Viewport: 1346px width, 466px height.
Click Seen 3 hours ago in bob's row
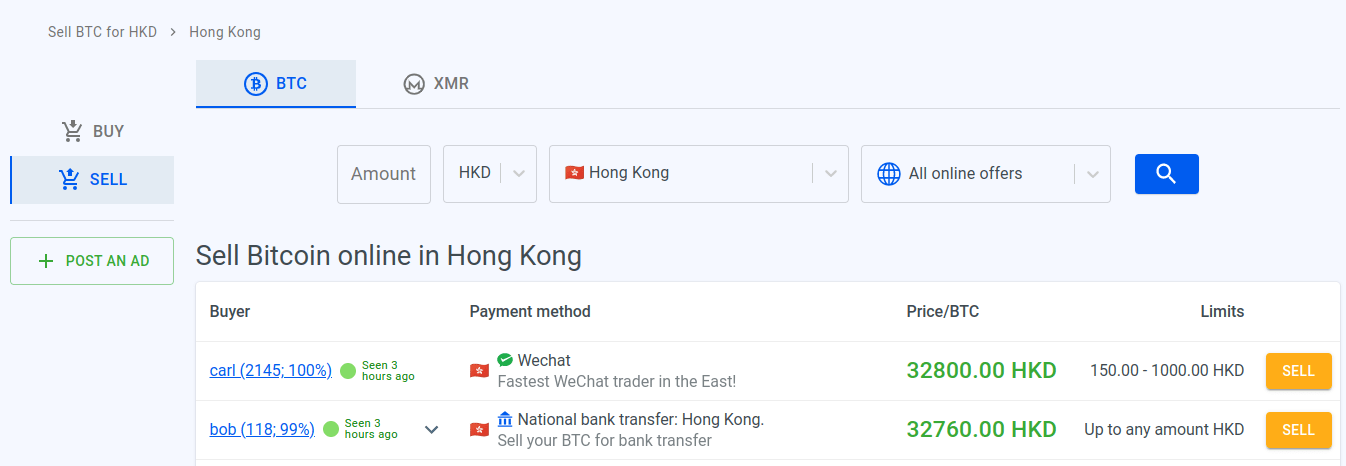click(371, 430)
